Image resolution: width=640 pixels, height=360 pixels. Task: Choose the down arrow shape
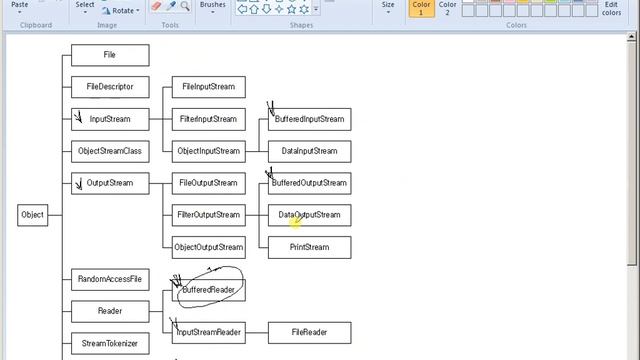(267, 9)
